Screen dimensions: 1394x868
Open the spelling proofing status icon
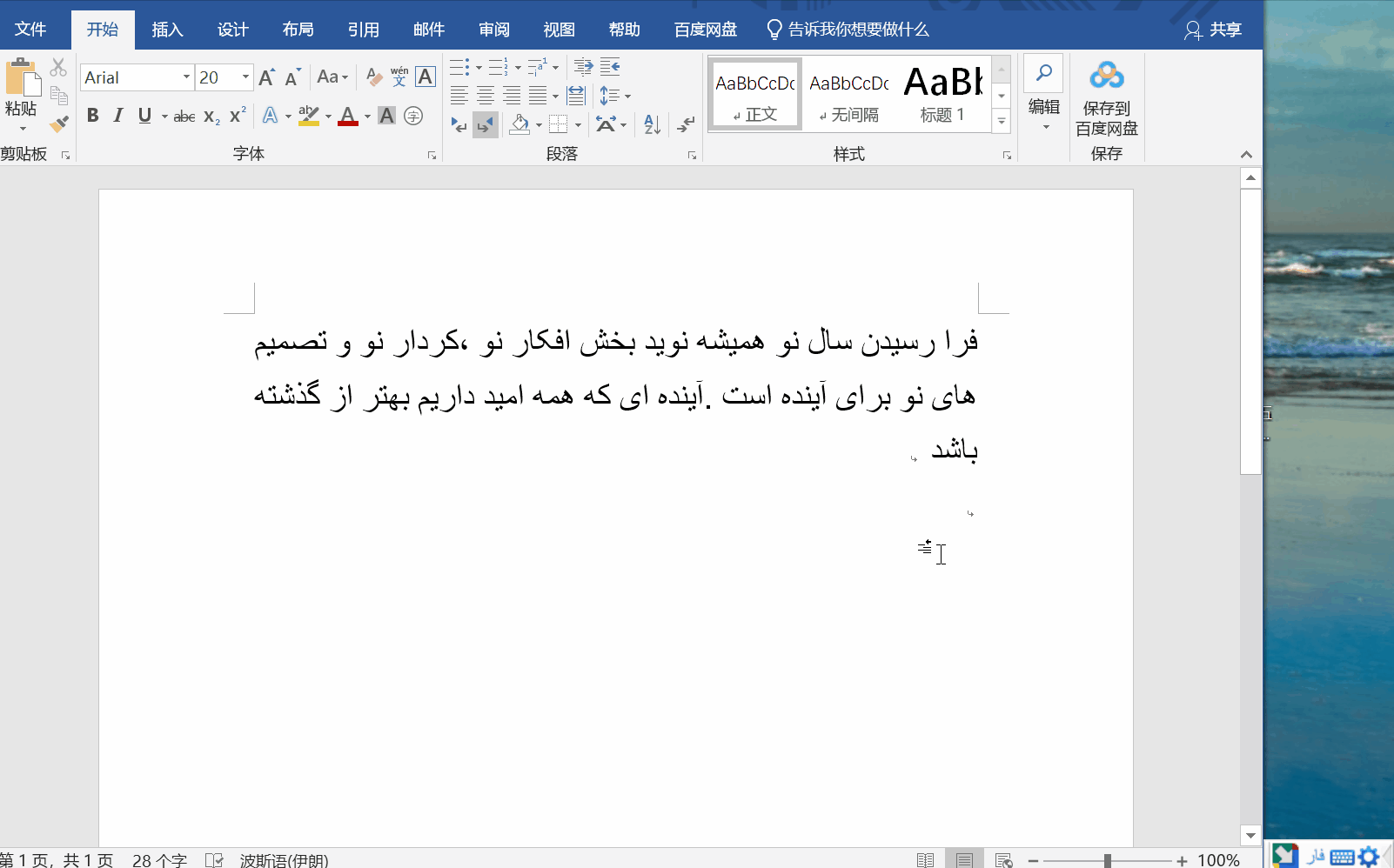(x=214, y=860)
